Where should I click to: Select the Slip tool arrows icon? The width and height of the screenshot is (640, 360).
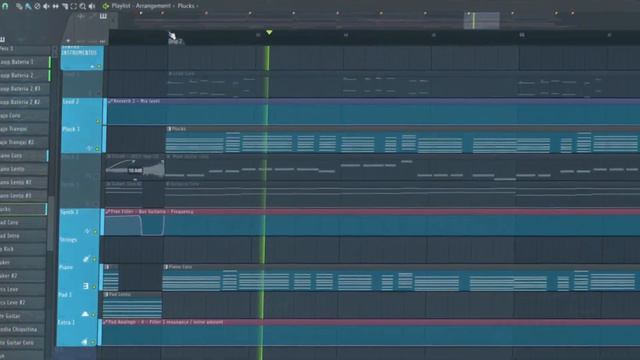coord(55,6)
